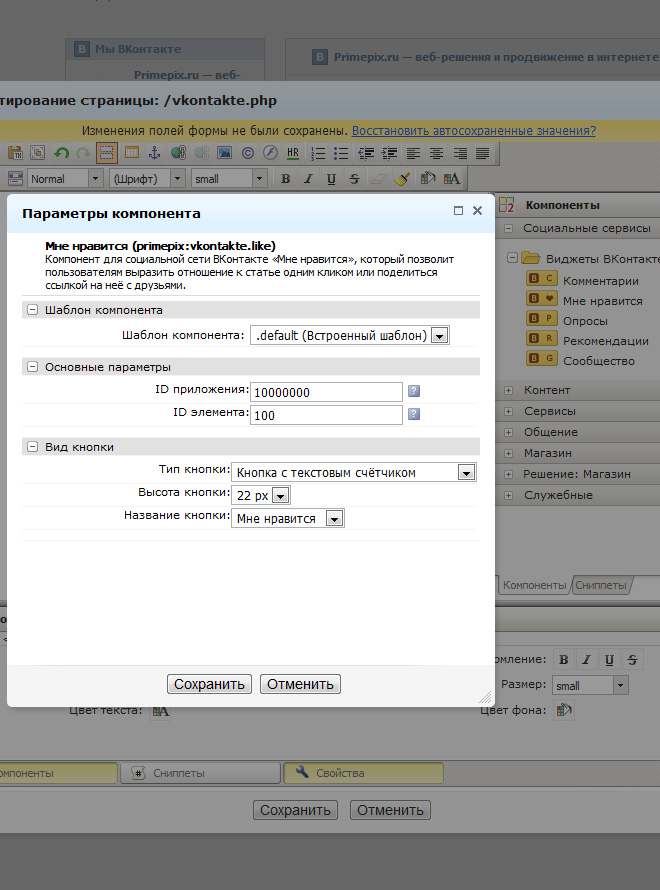Open the Название кнопки dropdown

click(x=334, y=518)
